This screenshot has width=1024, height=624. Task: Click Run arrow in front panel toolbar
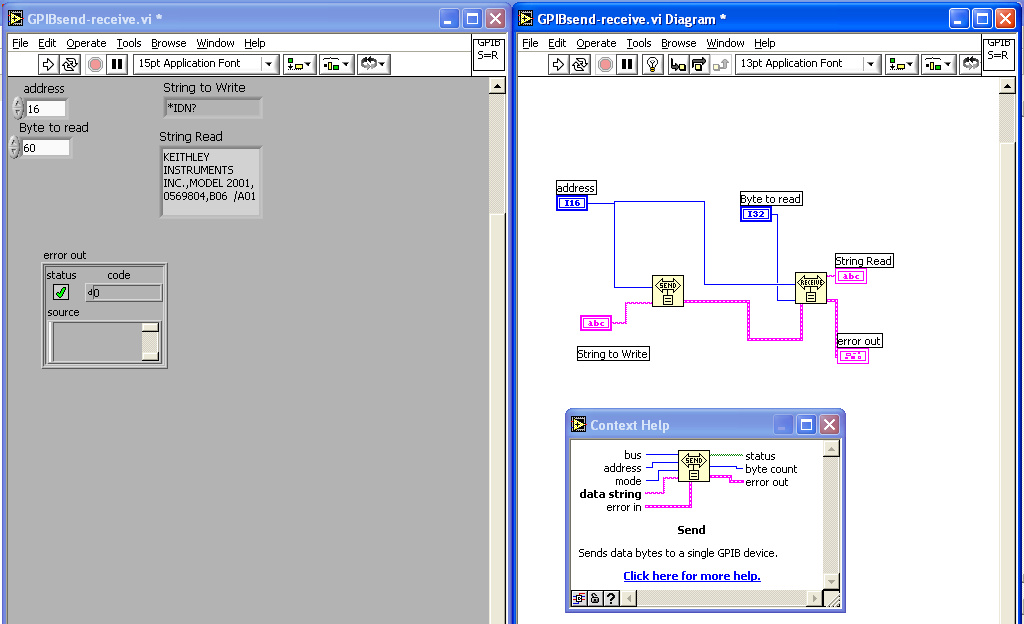tap(48, 64)
